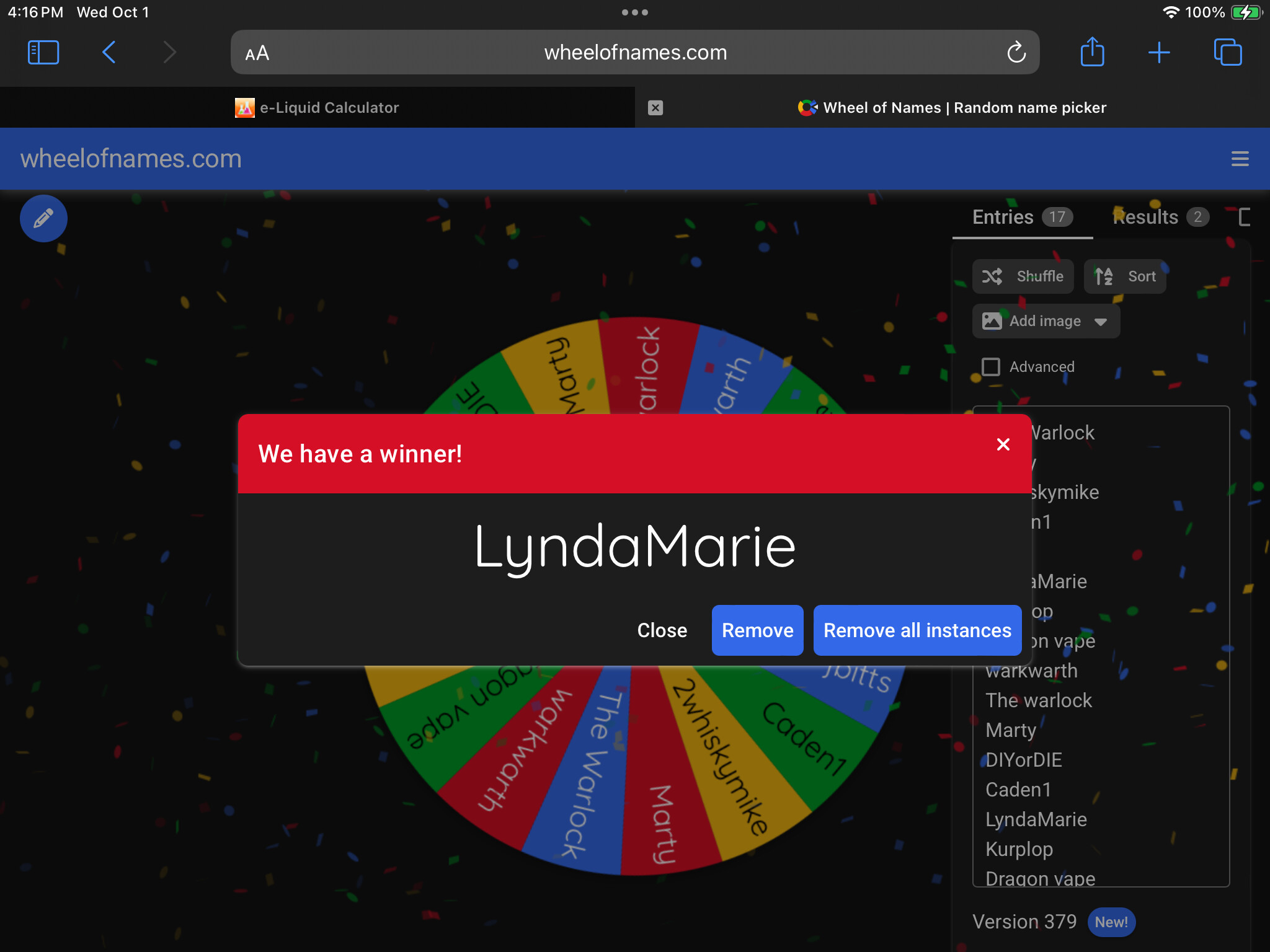This screenshot has width=1270, height=952.
Task: Click Remove all instances button
Action: tap(917, 630)
